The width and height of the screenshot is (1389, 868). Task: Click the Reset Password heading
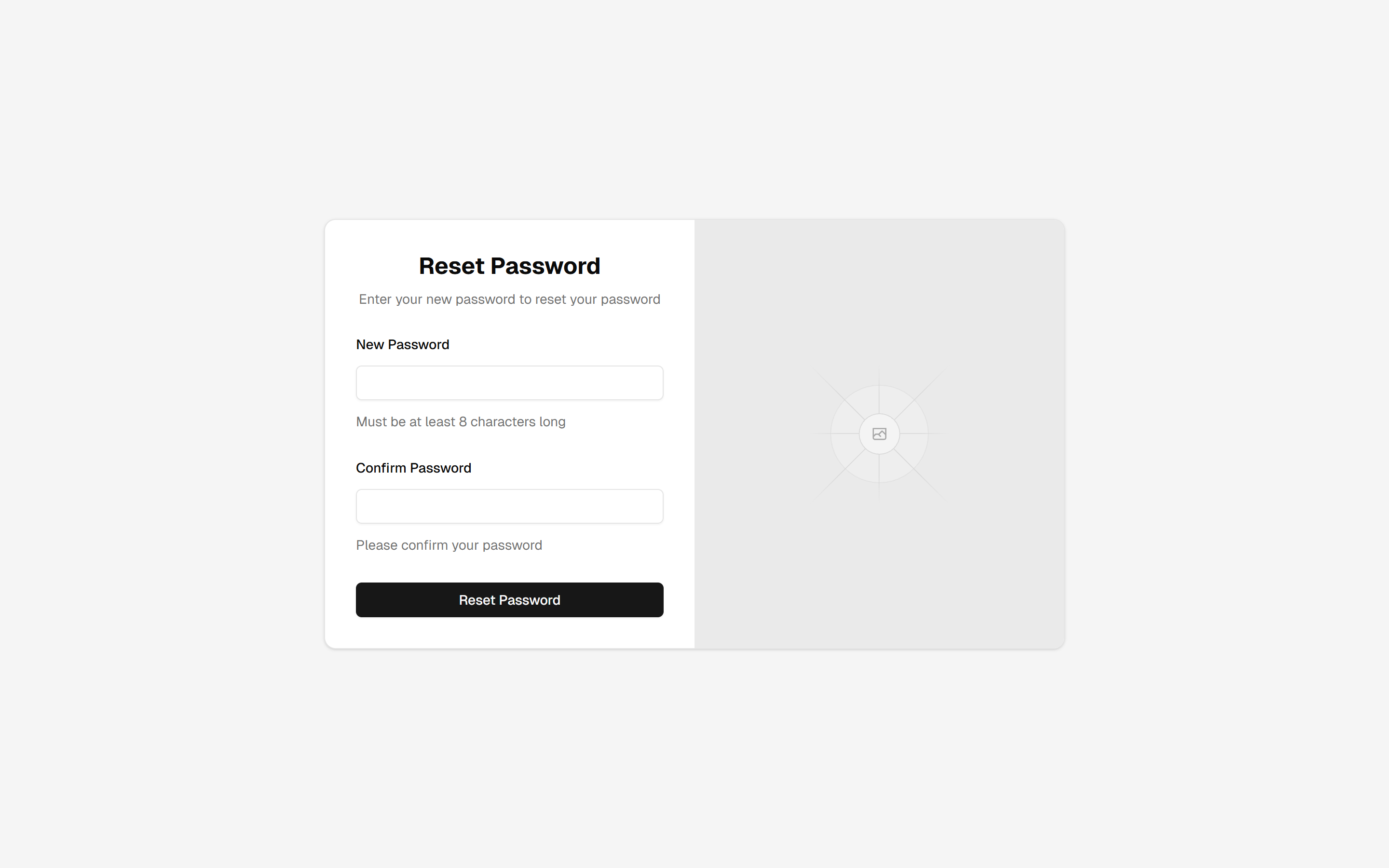[509, 265]
